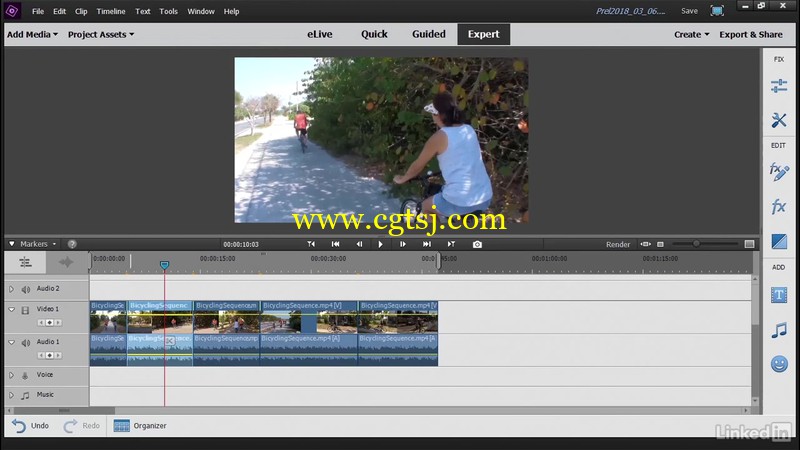Open the Graphics smiley icon
Image resolution: width=800 pixels, height=450 pixels.
coord(779,364)
